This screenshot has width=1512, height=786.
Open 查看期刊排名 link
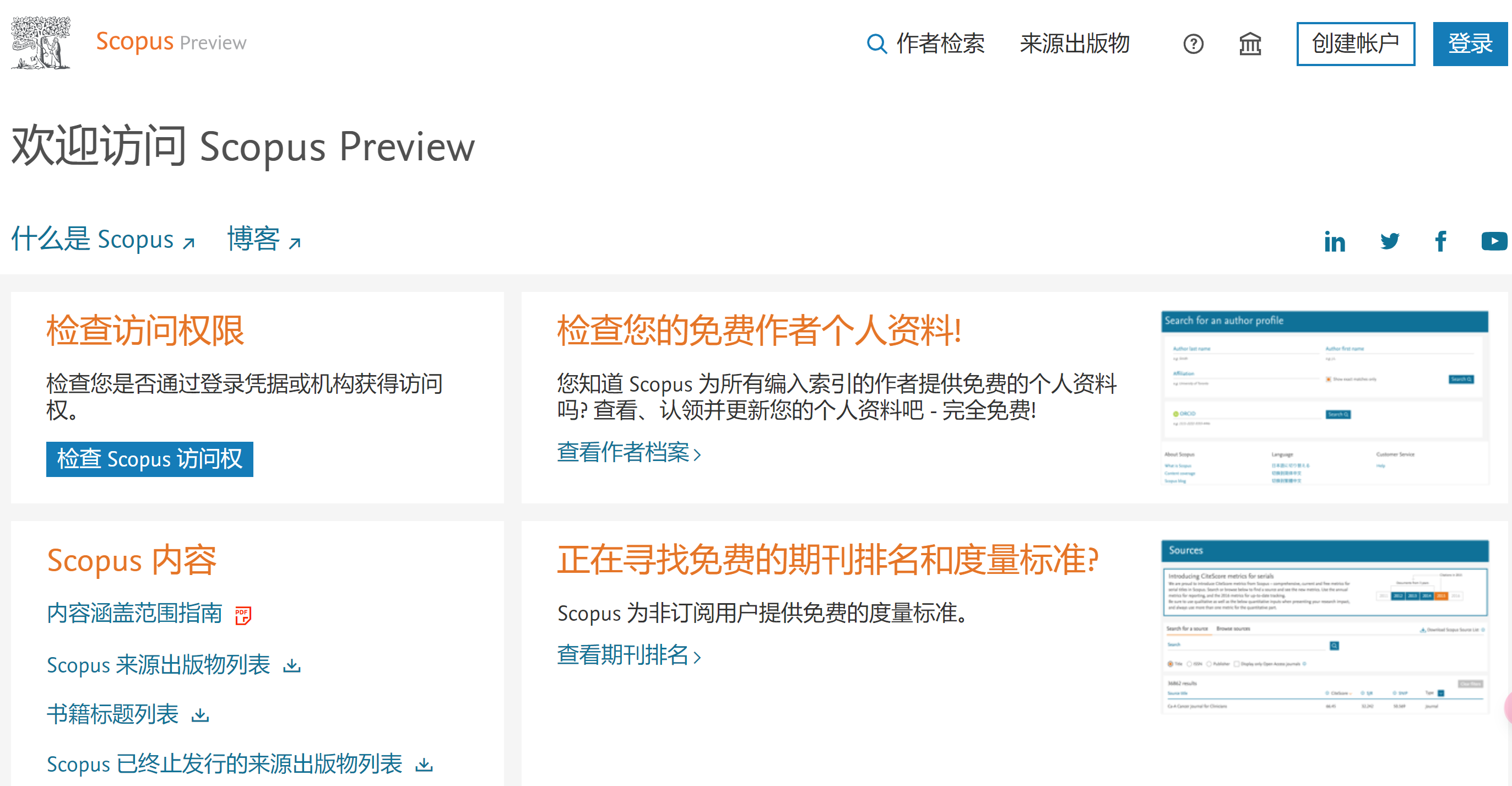(628, 655)
